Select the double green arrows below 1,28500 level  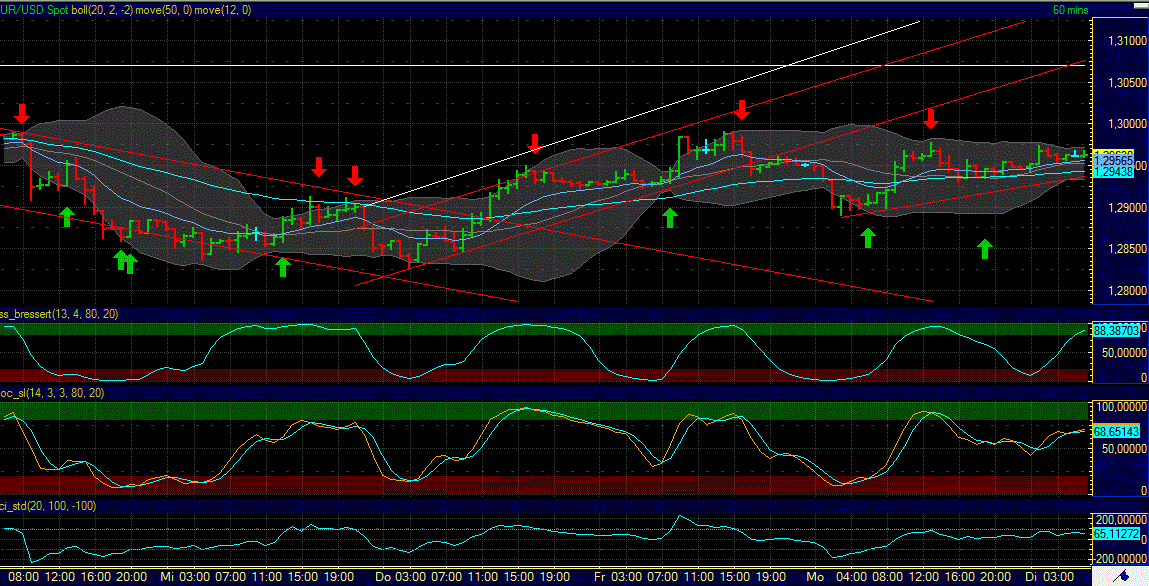point(123,261)
